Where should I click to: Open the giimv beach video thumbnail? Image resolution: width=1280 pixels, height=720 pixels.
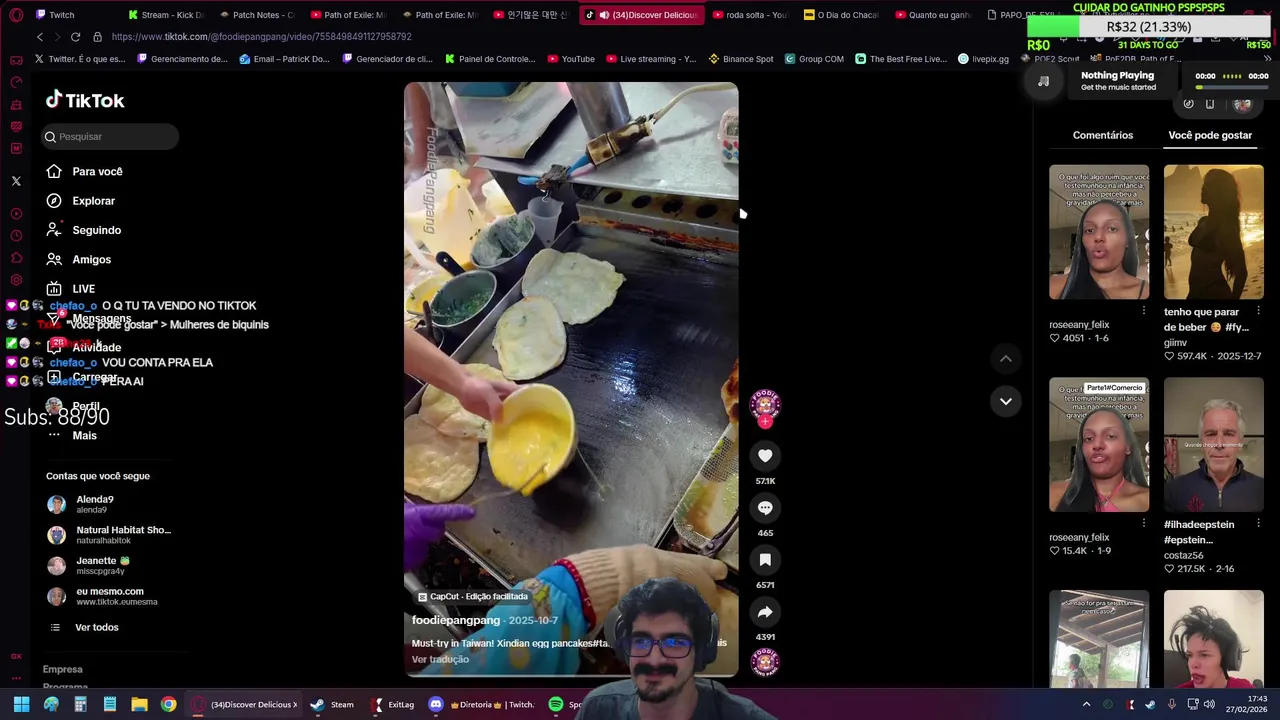pos(1213,232)
